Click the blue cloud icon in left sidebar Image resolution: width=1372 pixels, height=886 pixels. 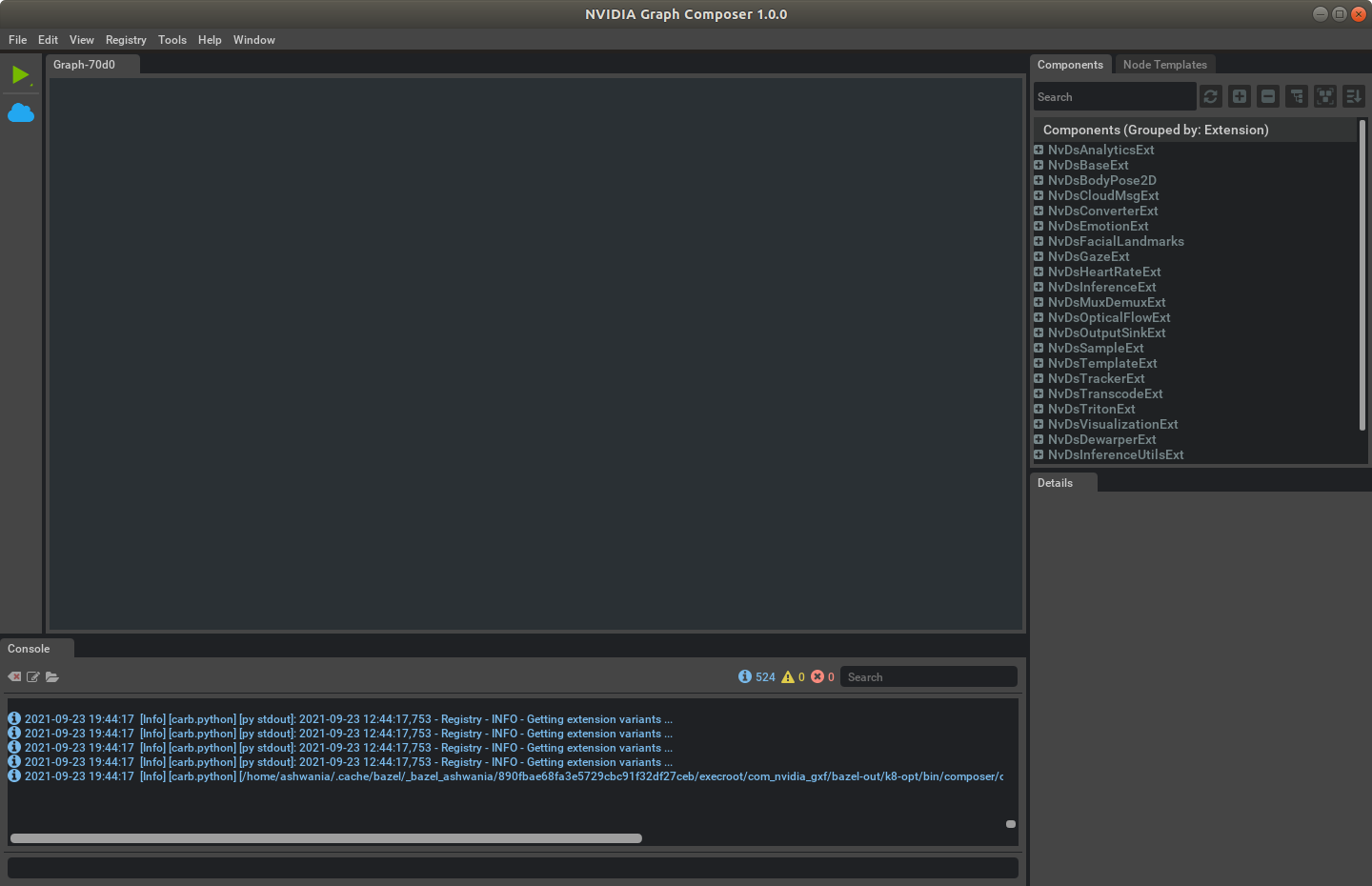[x=21, y=113]
